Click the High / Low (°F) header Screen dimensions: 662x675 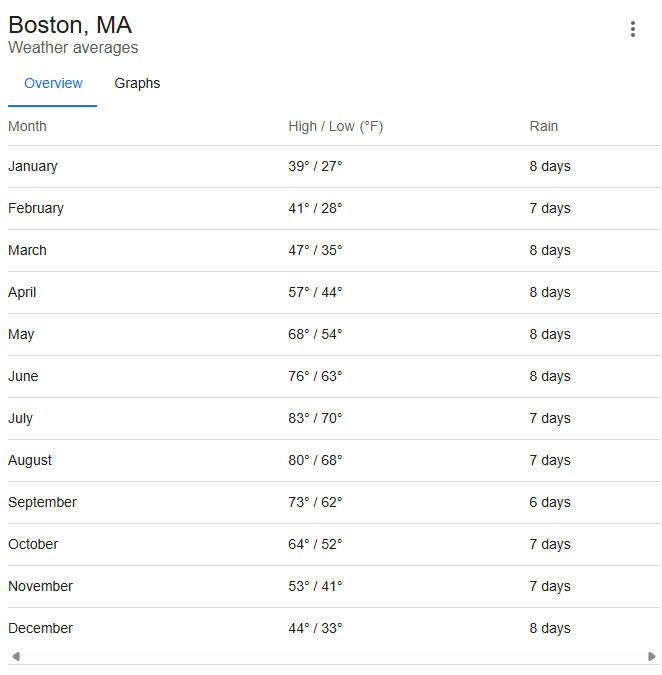(335, 126)
